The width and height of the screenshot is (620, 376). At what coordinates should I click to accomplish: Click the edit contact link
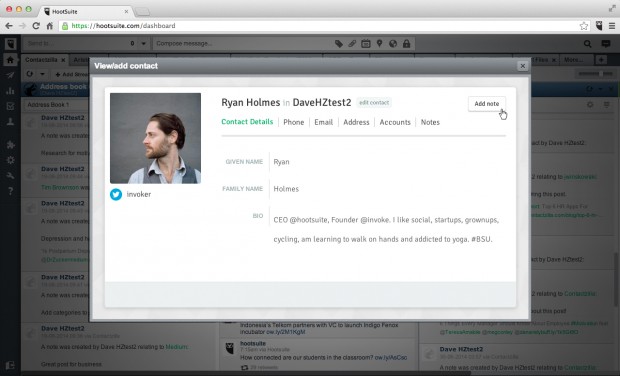(x=374, y=102)
